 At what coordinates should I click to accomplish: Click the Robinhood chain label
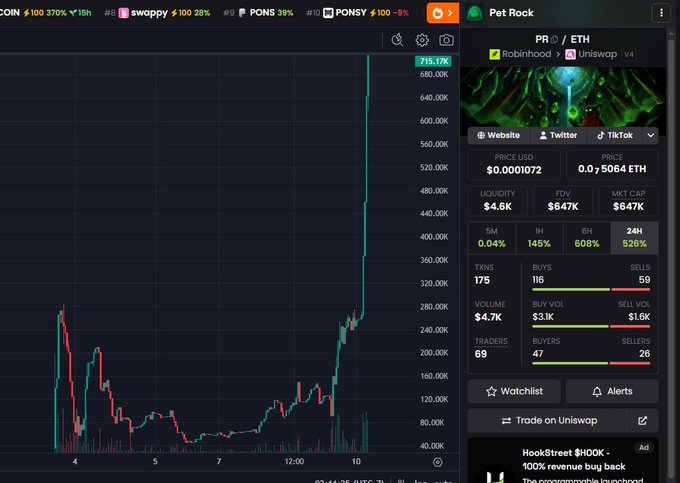(526, 54)
